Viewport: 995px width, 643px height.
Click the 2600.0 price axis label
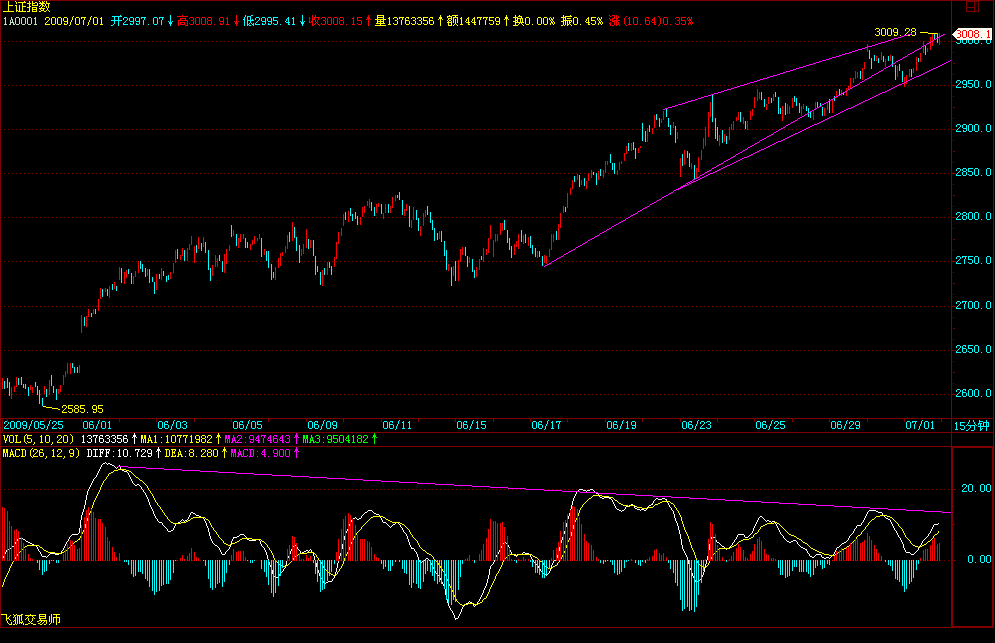(x=973, y=394)
